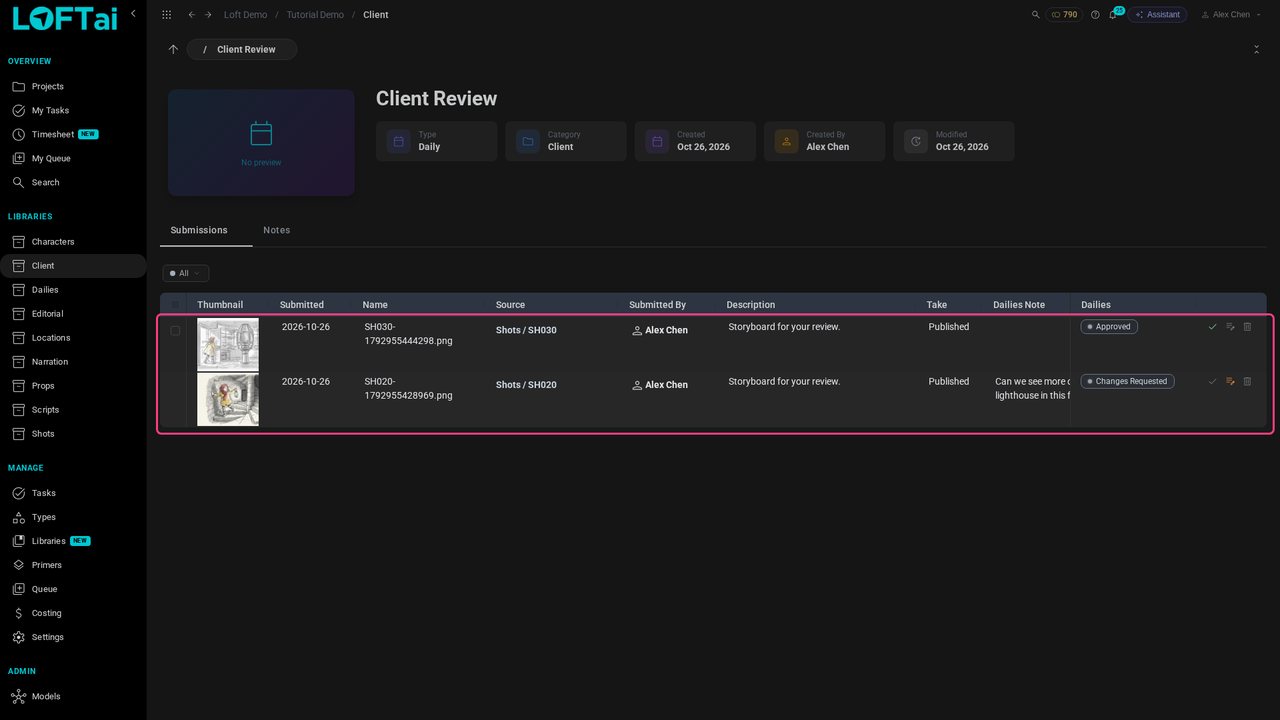Open the 790 credits balance
Image resolution: width=1280 pixels, height=720 pixels.
(x=1064, y=15)
